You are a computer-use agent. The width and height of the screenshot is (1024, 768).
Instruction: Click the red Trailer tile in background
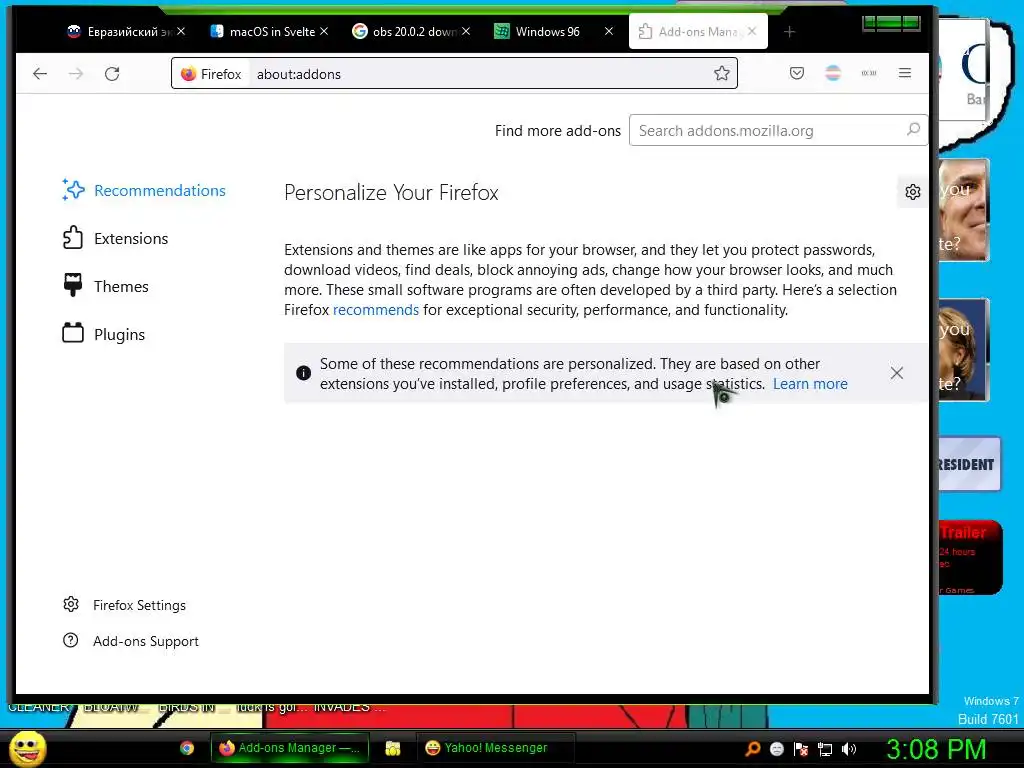[x=968, y=558]
